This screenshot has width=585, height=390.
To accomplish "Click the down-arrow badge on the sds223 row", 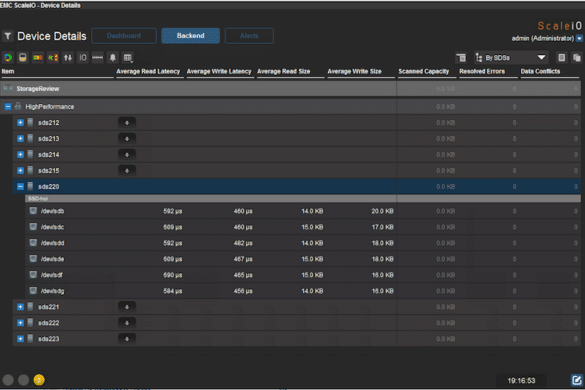I will [127, 339].
